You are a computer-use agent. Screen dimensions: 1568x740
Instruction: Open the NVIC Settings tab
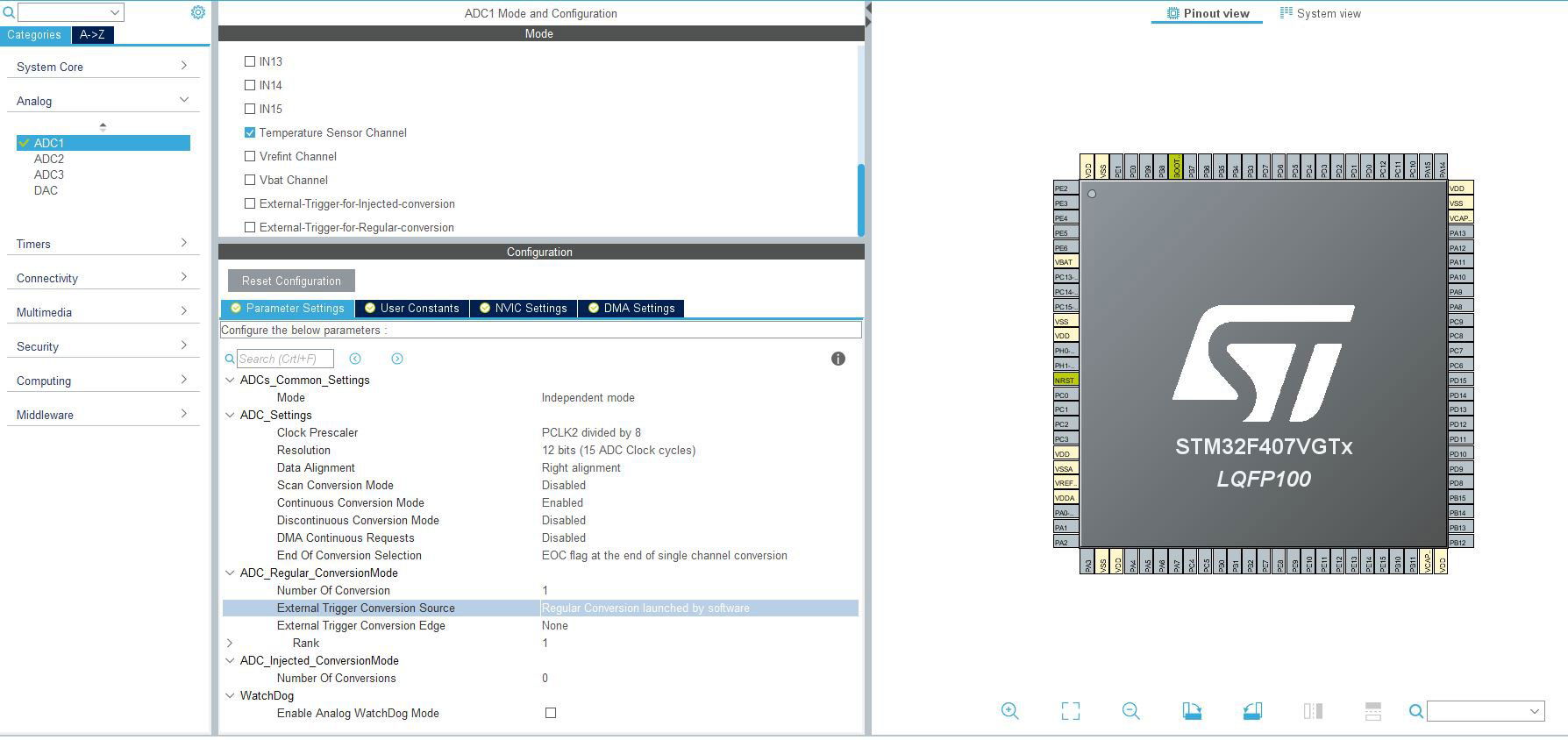524,308
